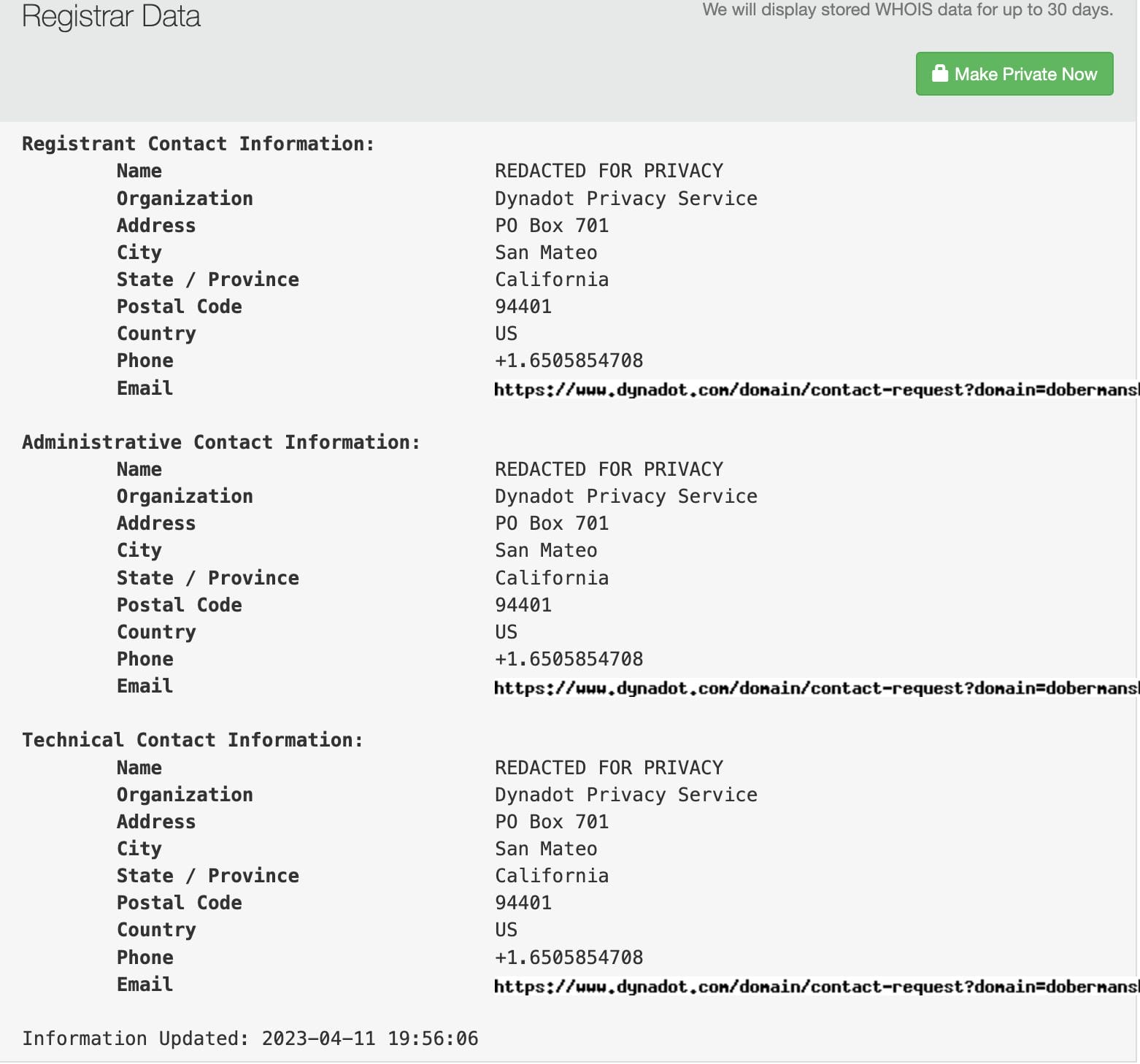Click the lock icon on the green button
Screen dimensions: 1140x1064
click(x=939, y=74)
